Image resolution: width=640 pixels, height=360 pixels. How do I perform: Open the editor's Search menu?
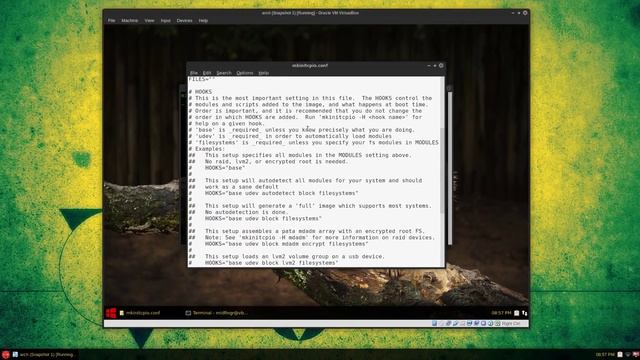click(x=224, y=73)
